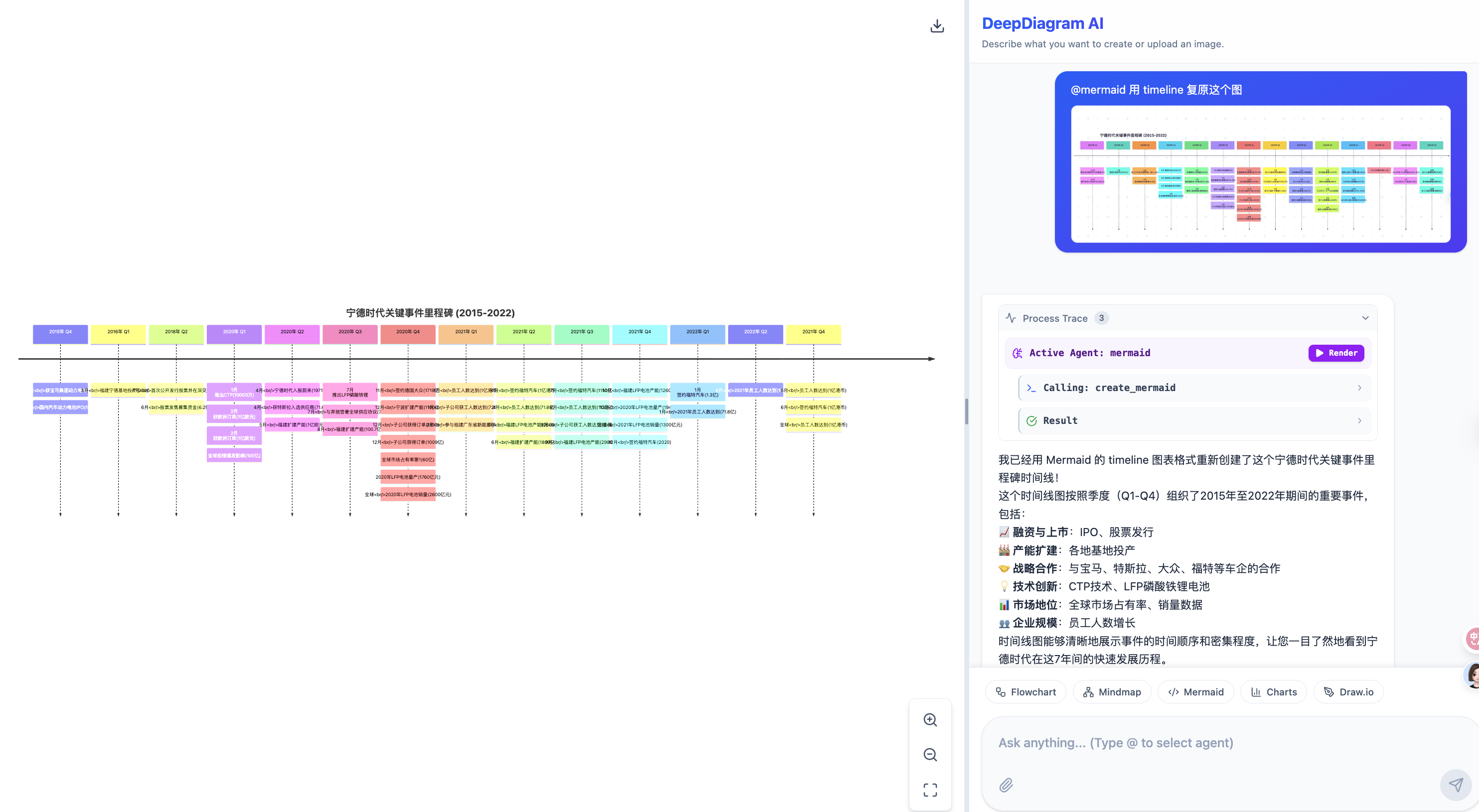The width and height of the screenshot is (1479, 812).
Task: Zoom in on the diagram canvas
Action: (930, 720)
